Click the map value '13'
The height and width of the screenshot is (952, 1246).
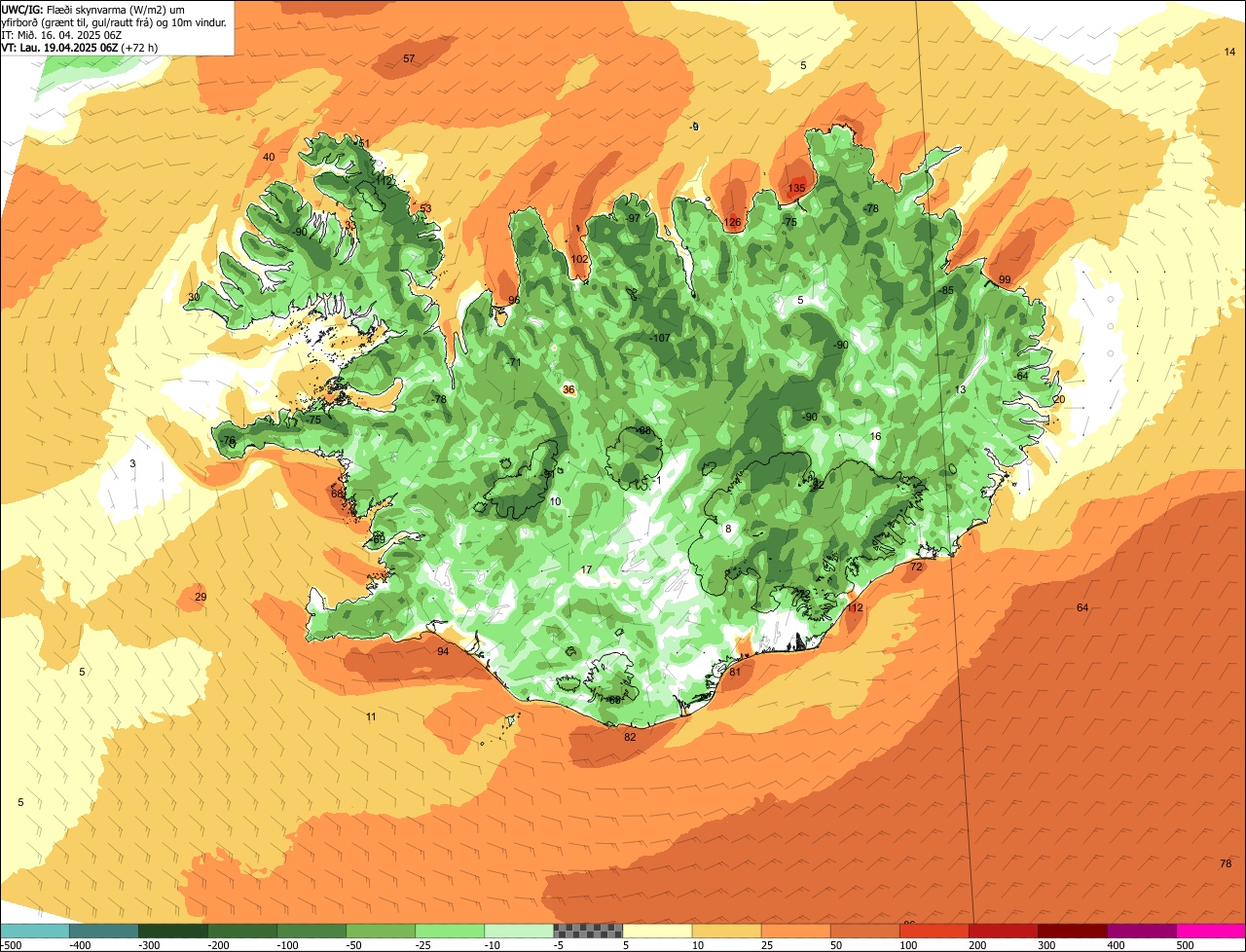(960, 390)
